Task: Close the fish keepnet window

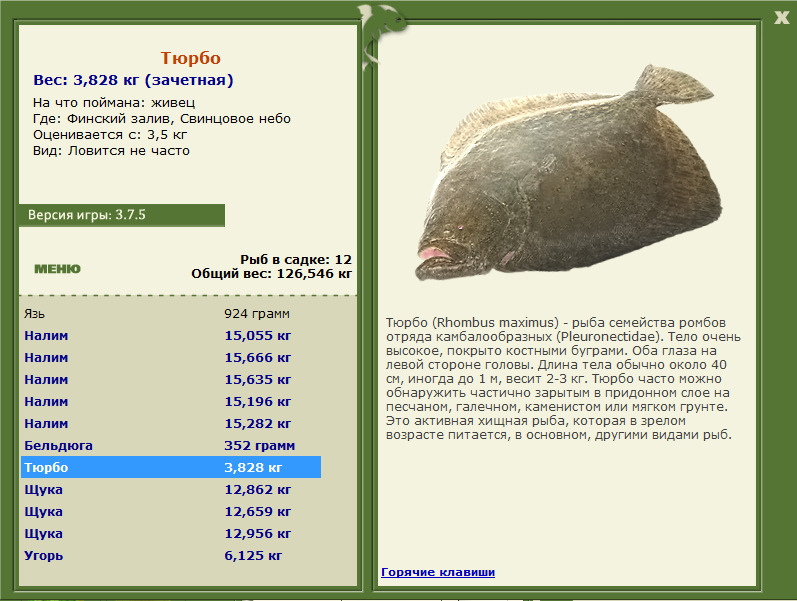Action: [781, 18]
